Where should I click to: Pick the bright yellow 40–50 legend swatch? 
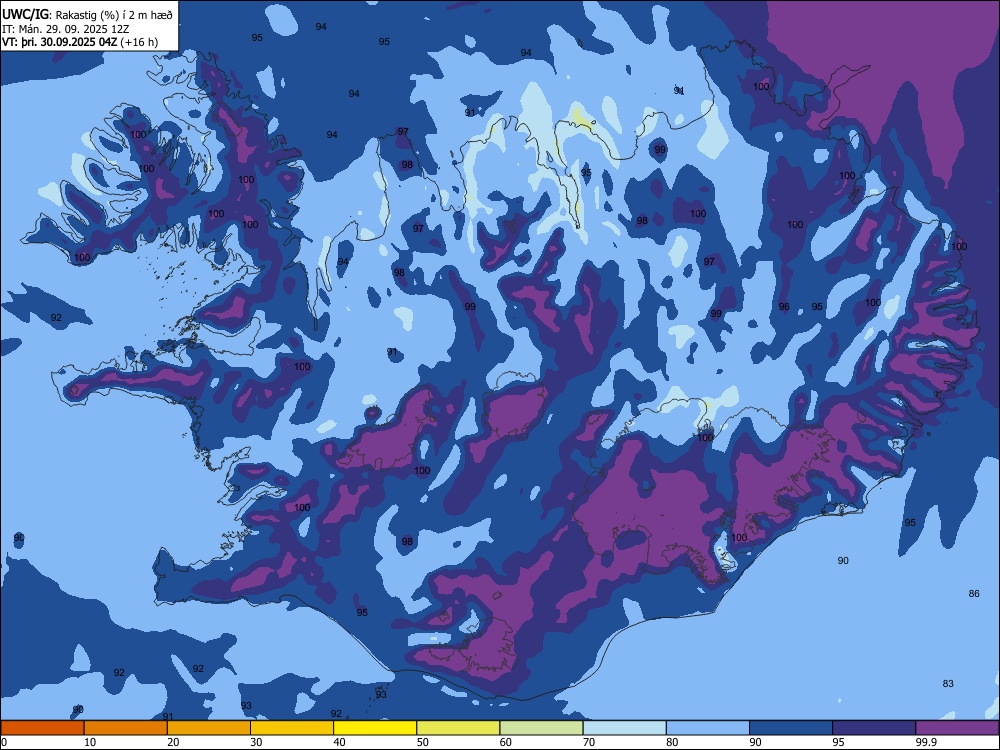click(x=375, y=728)
